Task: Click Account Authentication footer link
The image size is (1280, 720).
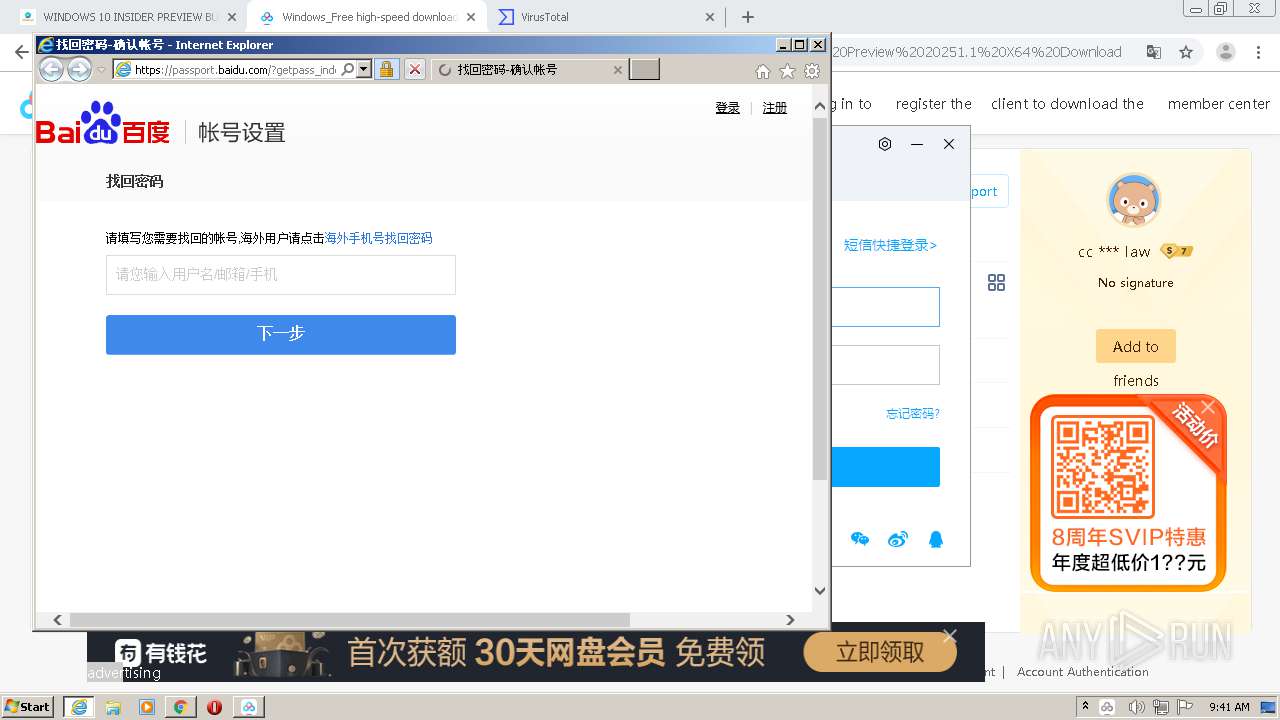Action: click(1083, 672)
